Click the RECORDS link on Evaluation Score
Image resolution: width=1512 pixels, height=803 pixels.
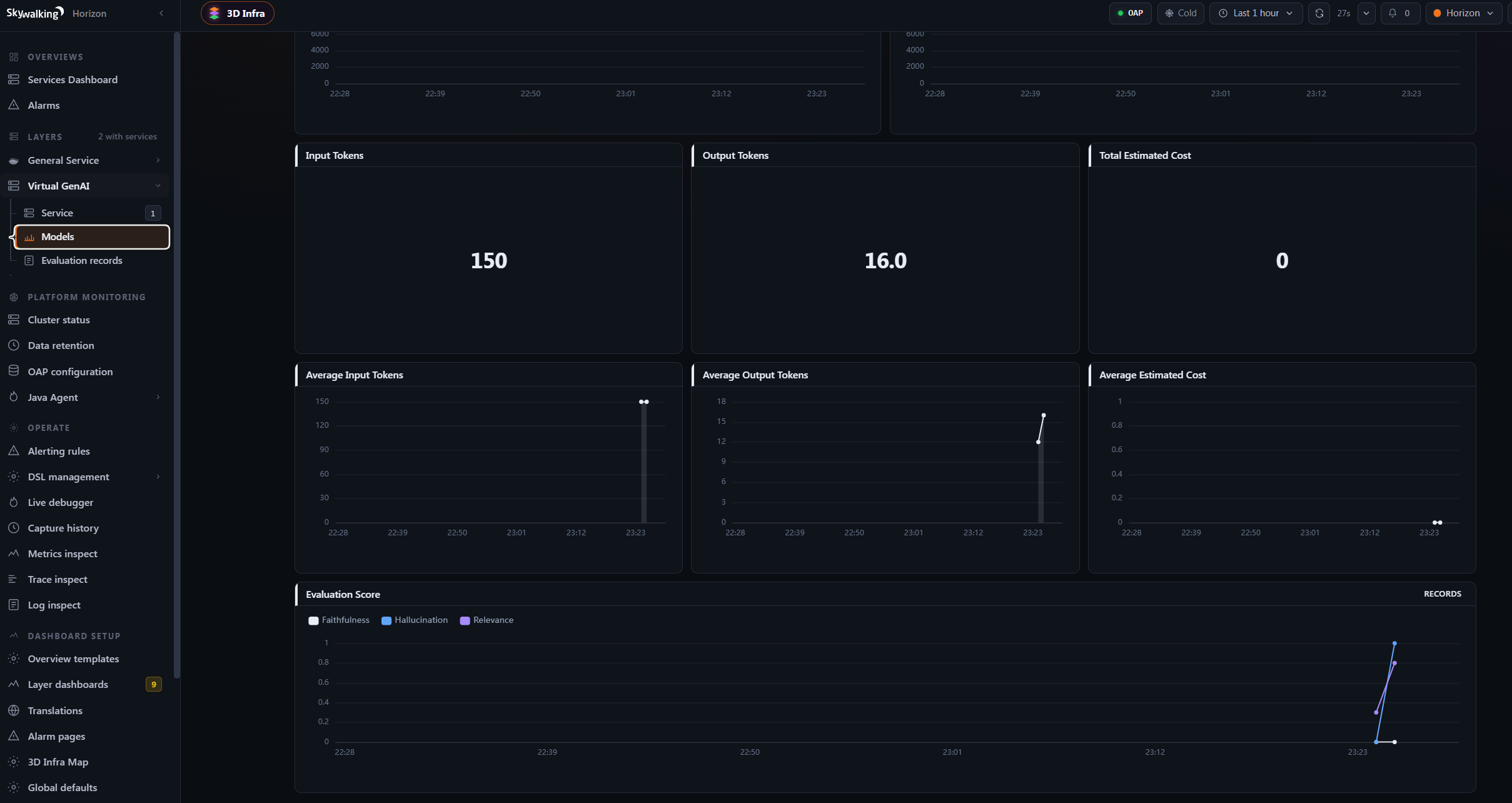pos(1442,594)
